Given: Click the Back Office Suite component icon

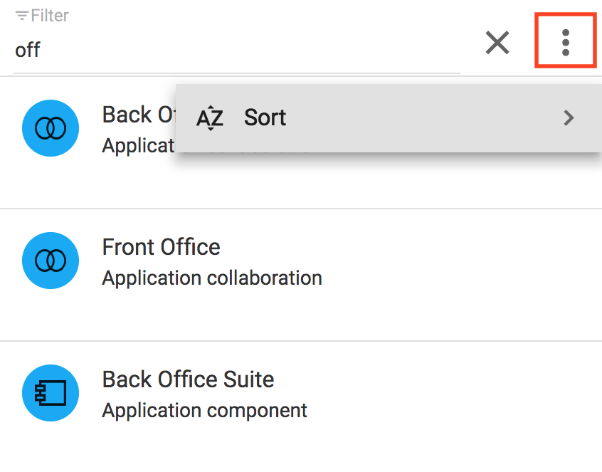Looking at the screenshot, I should click(50, 393).
